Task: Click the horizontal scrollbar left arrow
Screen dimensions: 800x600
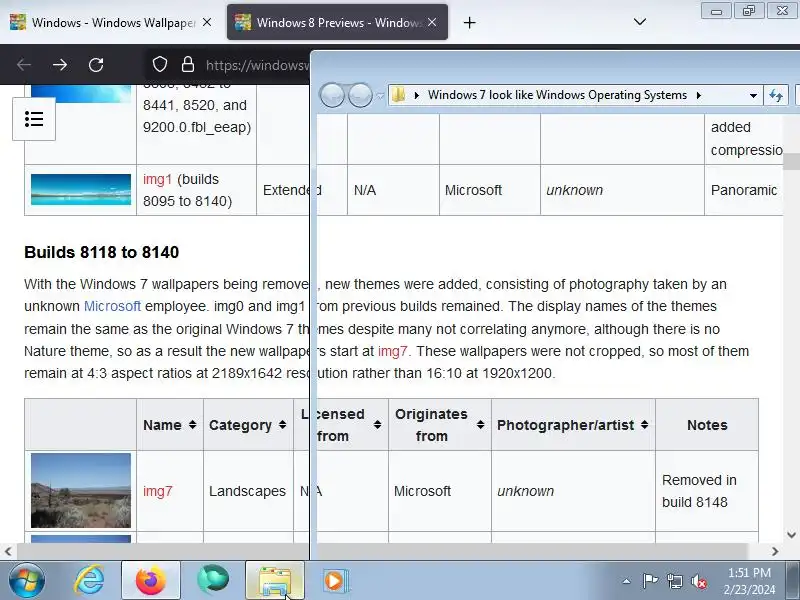Action: pyautogui.click(x=8, y=551)
